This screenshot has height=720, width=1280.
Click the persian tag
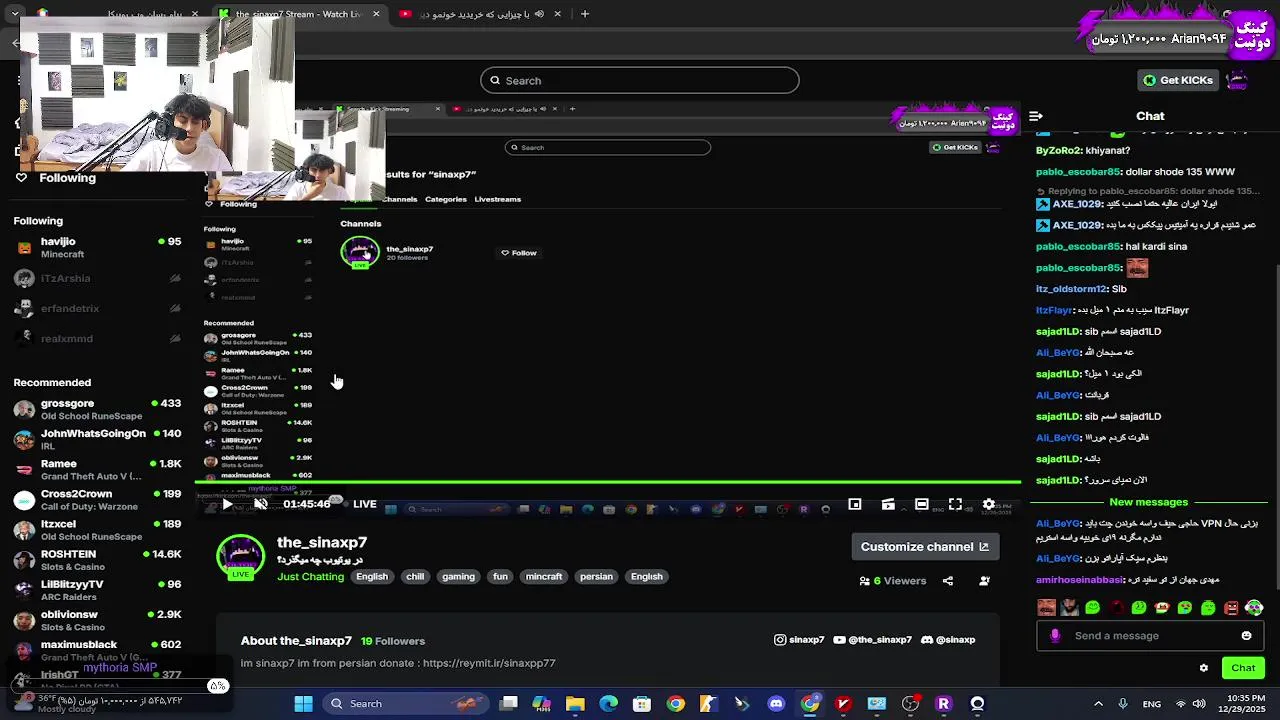click(x=596, y=577)
